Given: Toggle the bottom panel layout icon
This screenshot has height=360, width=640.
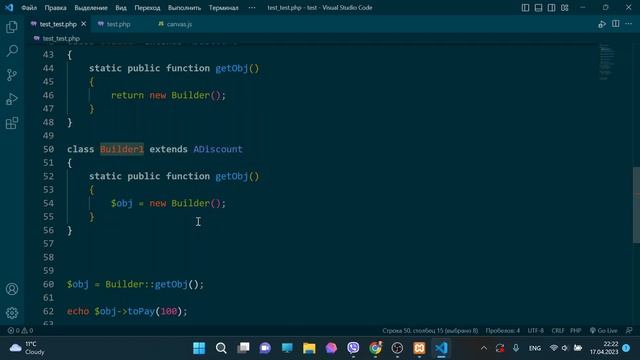Looking at the screenshot, I should coord(538,8).
